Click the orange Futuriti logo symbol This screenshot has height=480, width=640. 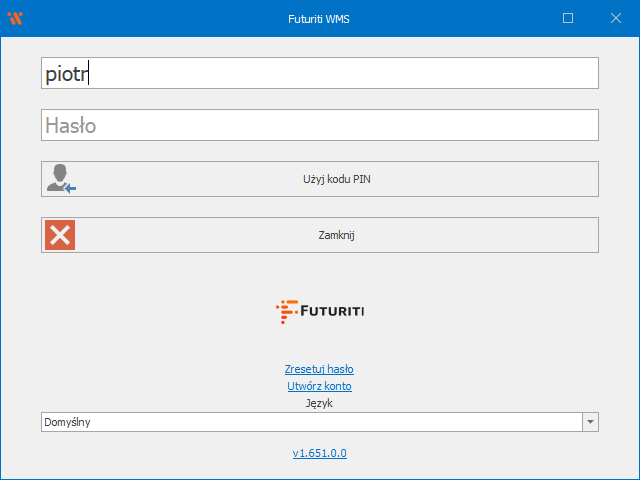tap(285, 311)
